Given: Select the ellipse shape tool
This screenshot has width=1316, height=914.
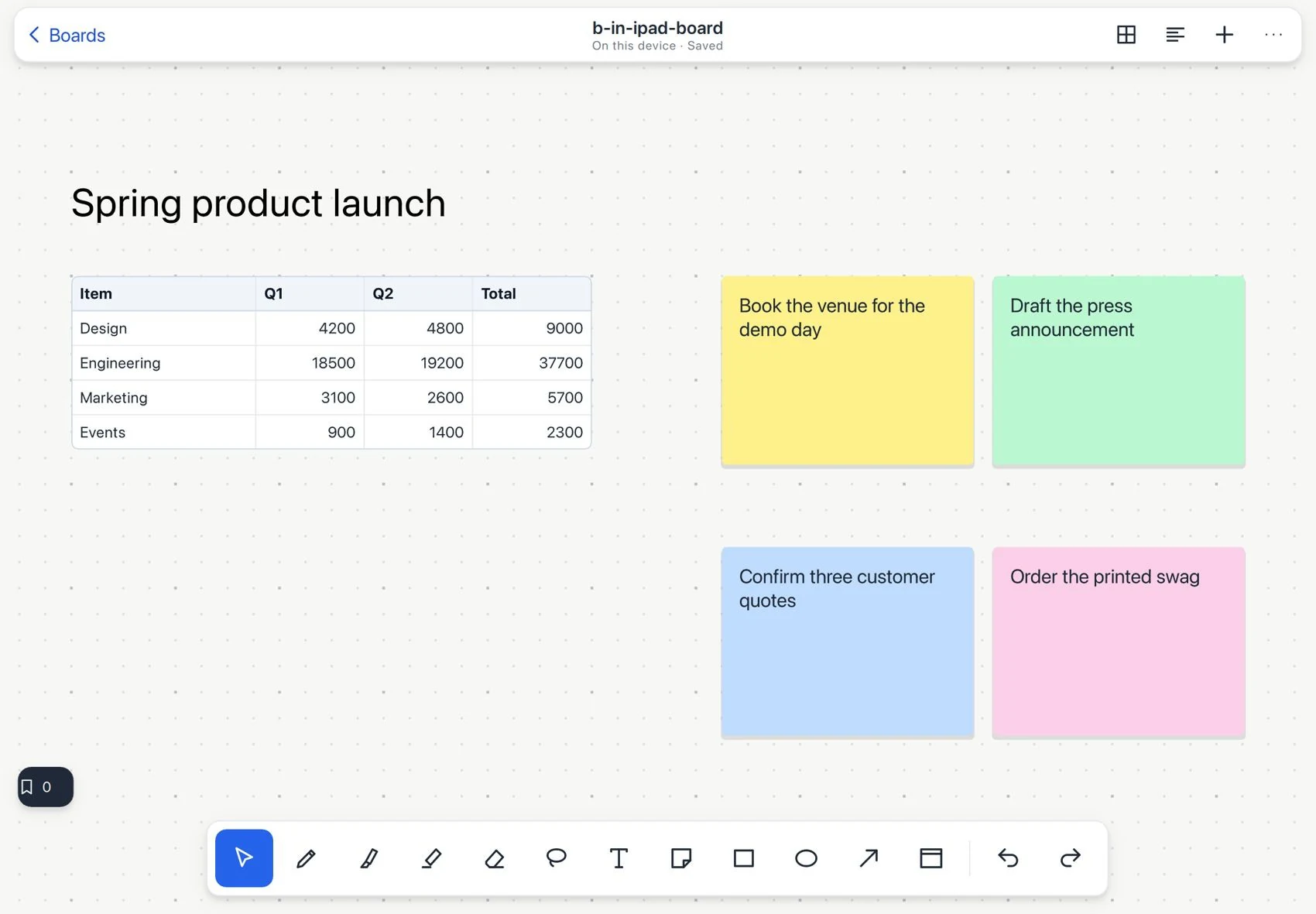Looking at the screenshot, I should 806,858.
